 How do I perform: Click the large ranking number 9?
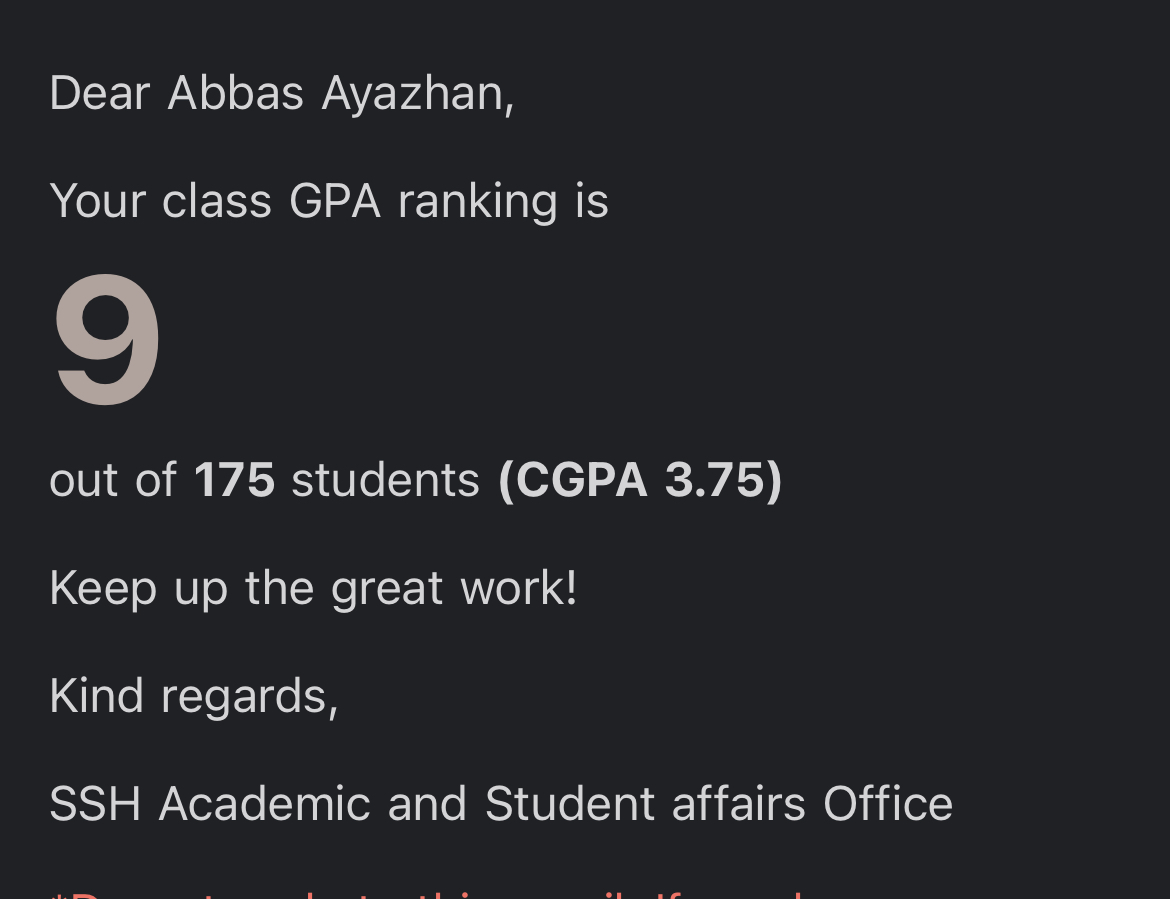click(107, 339)
